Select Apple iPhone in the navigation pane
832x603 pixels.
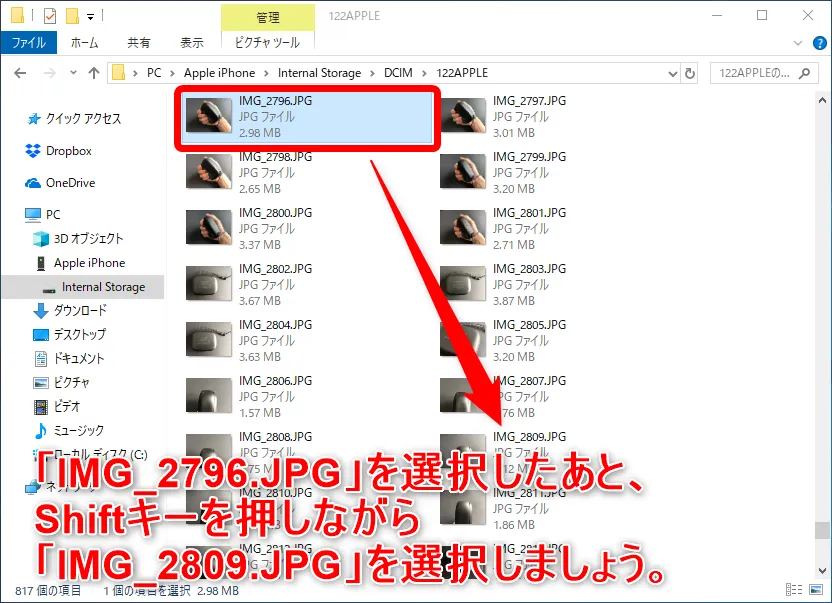[x=81, y=263]
